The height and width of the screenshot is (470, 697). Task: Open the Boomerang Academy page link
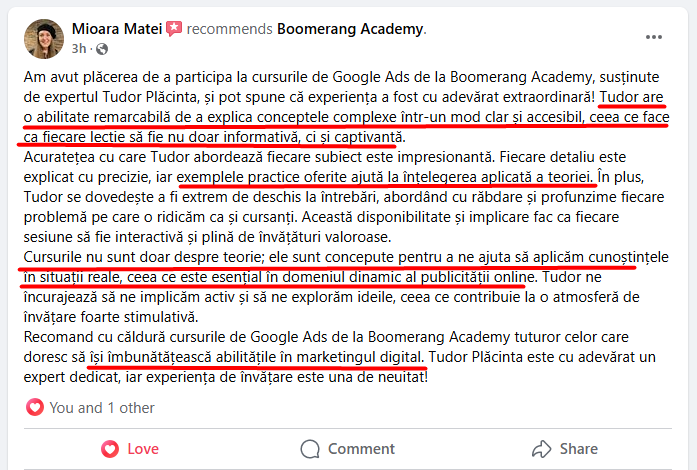350,29
